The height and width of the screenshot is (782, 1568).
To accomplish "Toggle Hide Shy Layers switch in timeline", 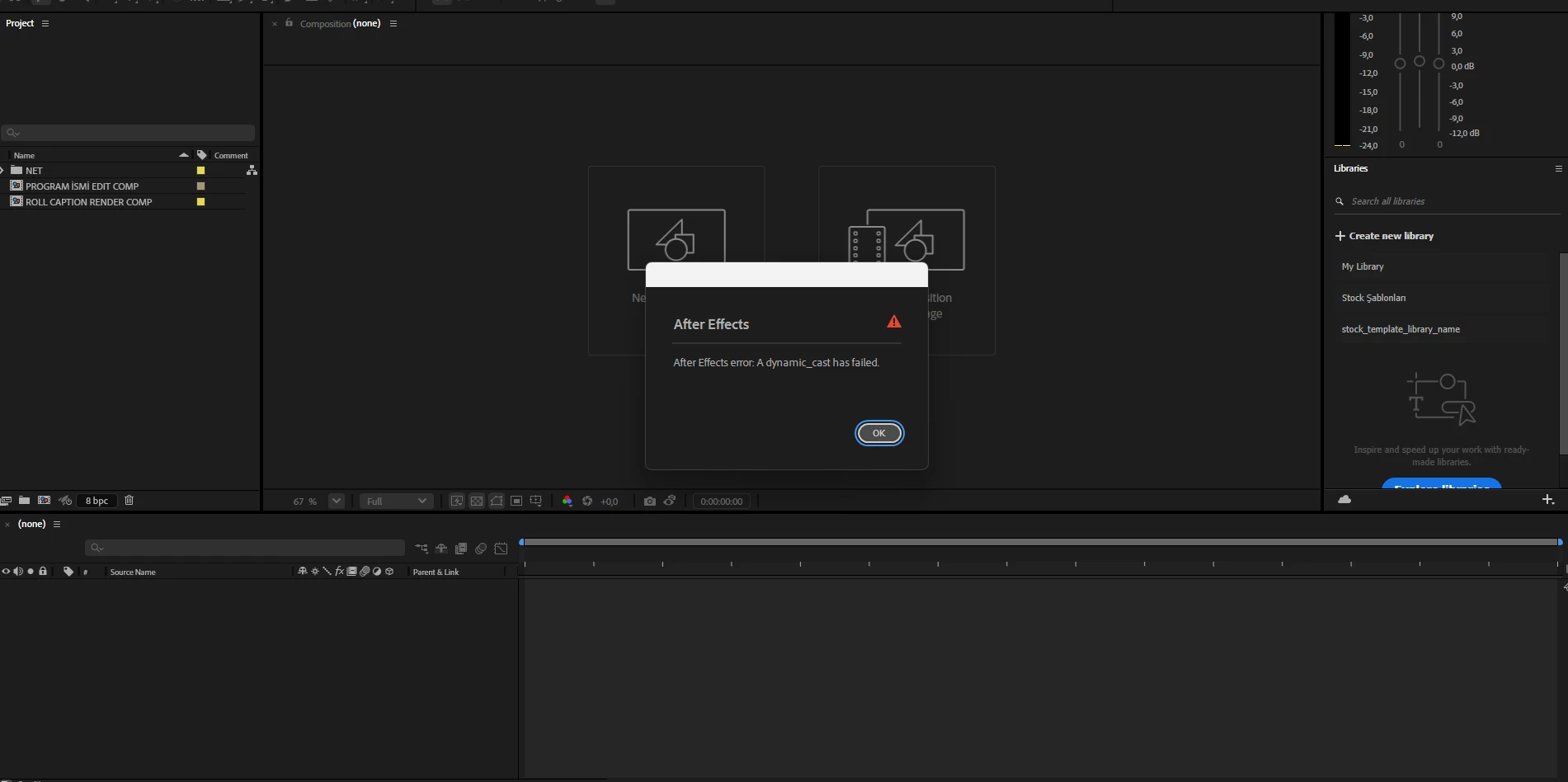I will pyautogui.click(x=441, y=549).
